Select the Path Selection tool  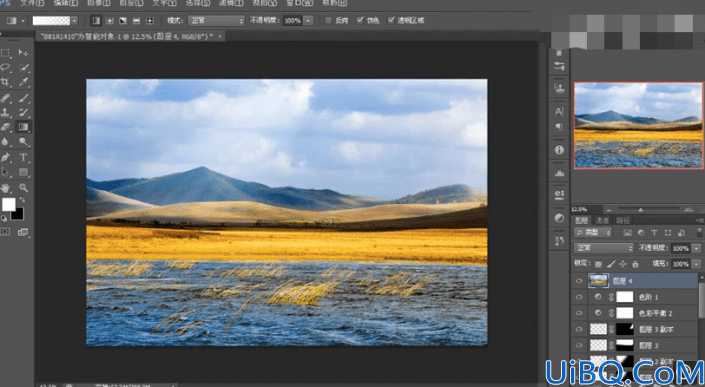[5, 172]
